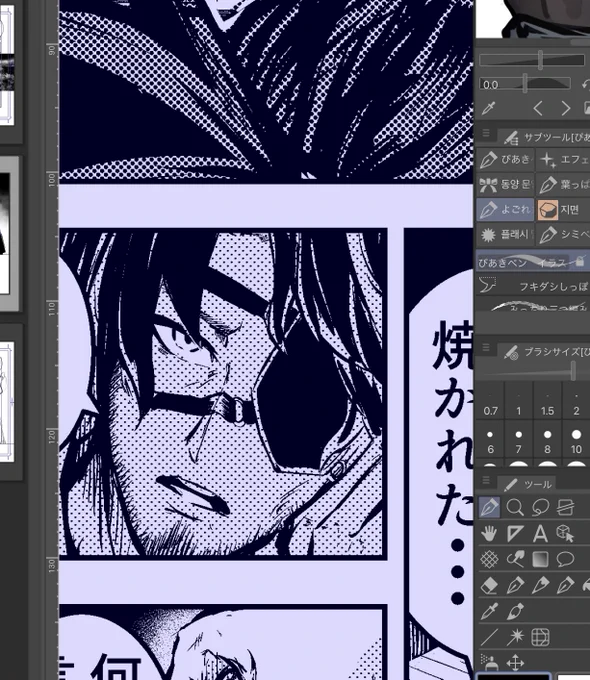The width and height of the screenshot is (590, 680).
Task: Select the four-arrow Move layer tool
Action: click(515, 662)
